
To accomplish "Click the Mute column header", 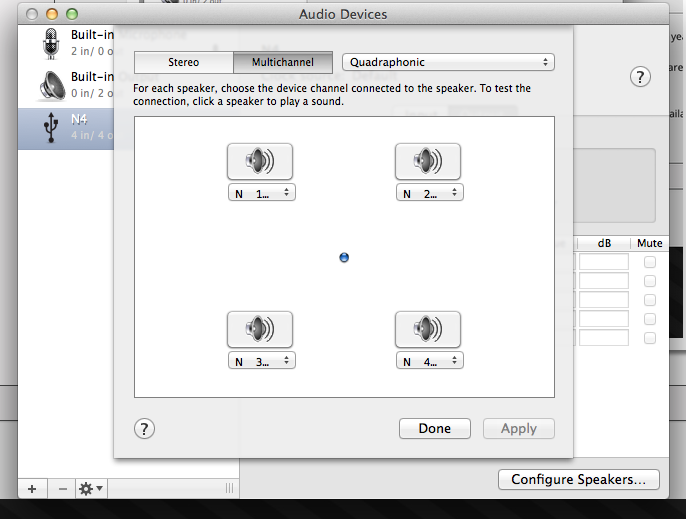I will [x=650, y=243].
